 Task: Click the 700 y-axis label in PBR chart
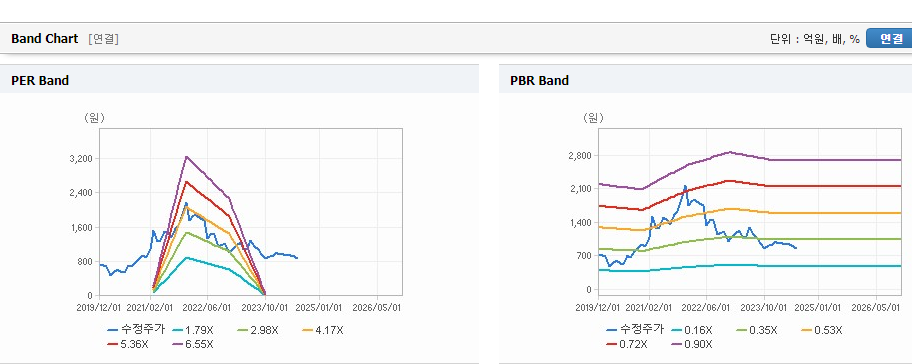585,255
